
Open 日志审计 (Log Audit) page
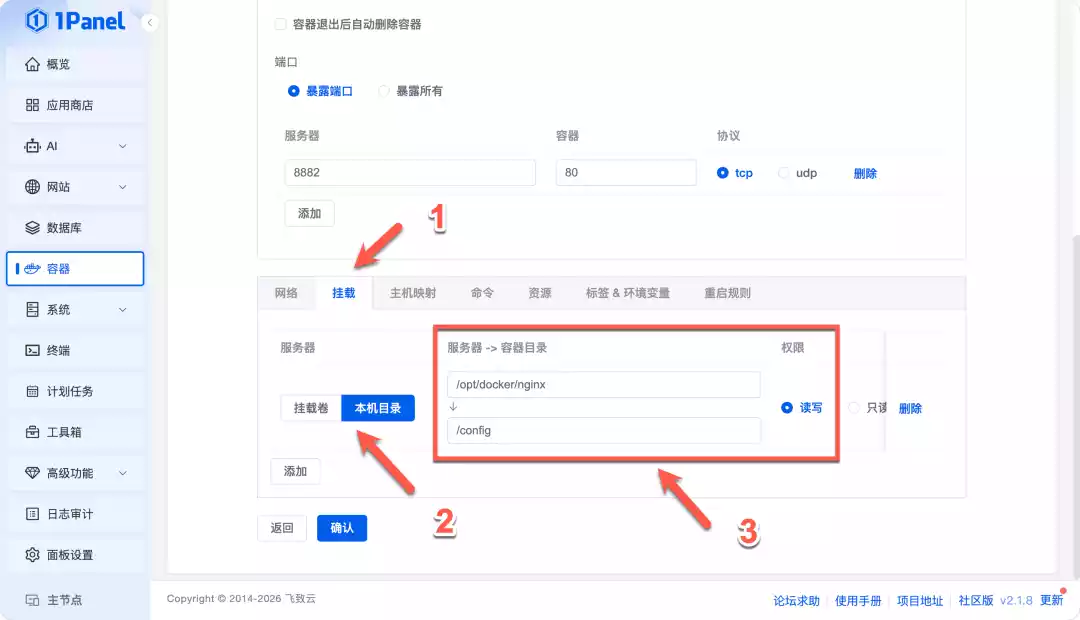63,513
